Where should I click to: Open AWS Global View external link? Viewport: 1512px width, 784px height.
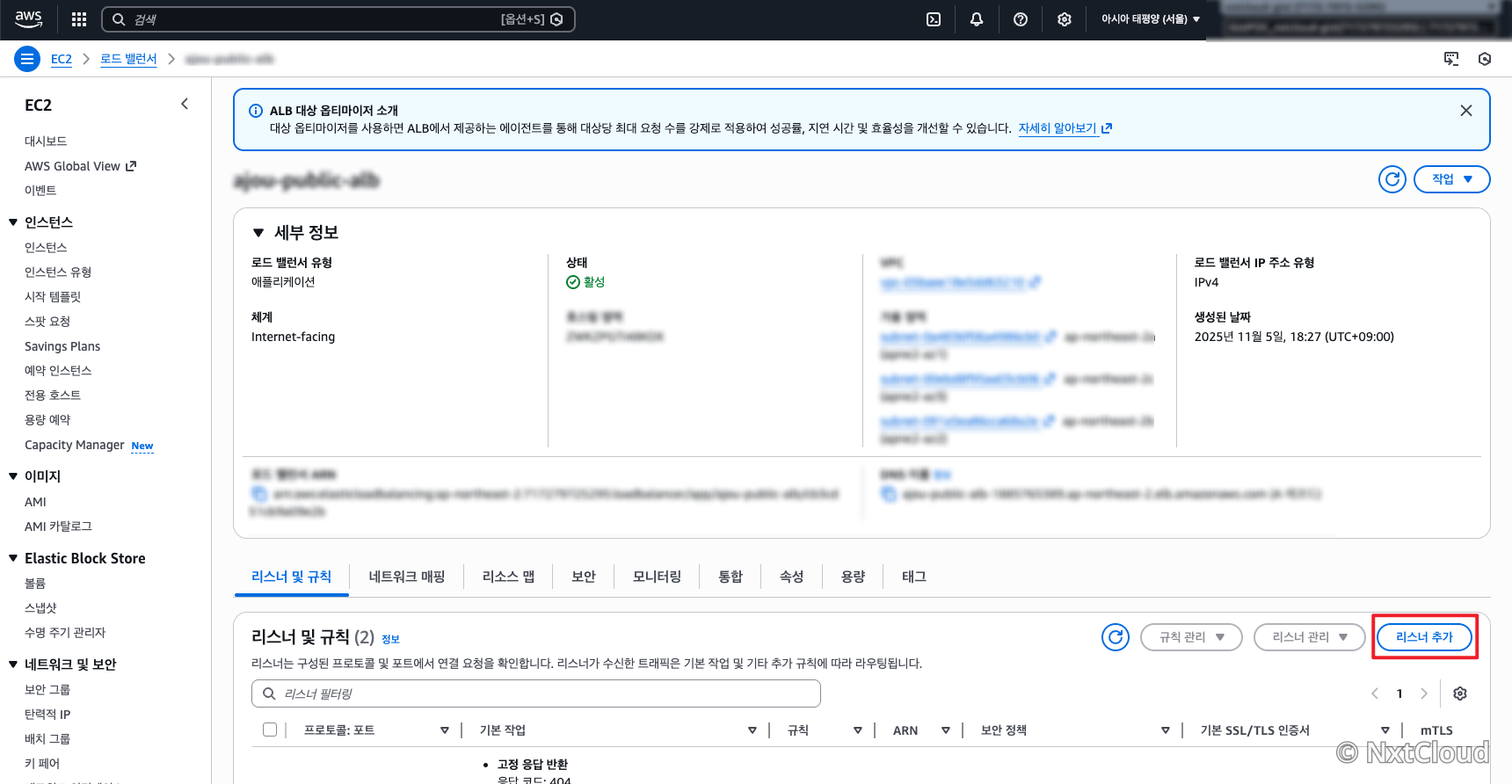(x=80, y=166)
